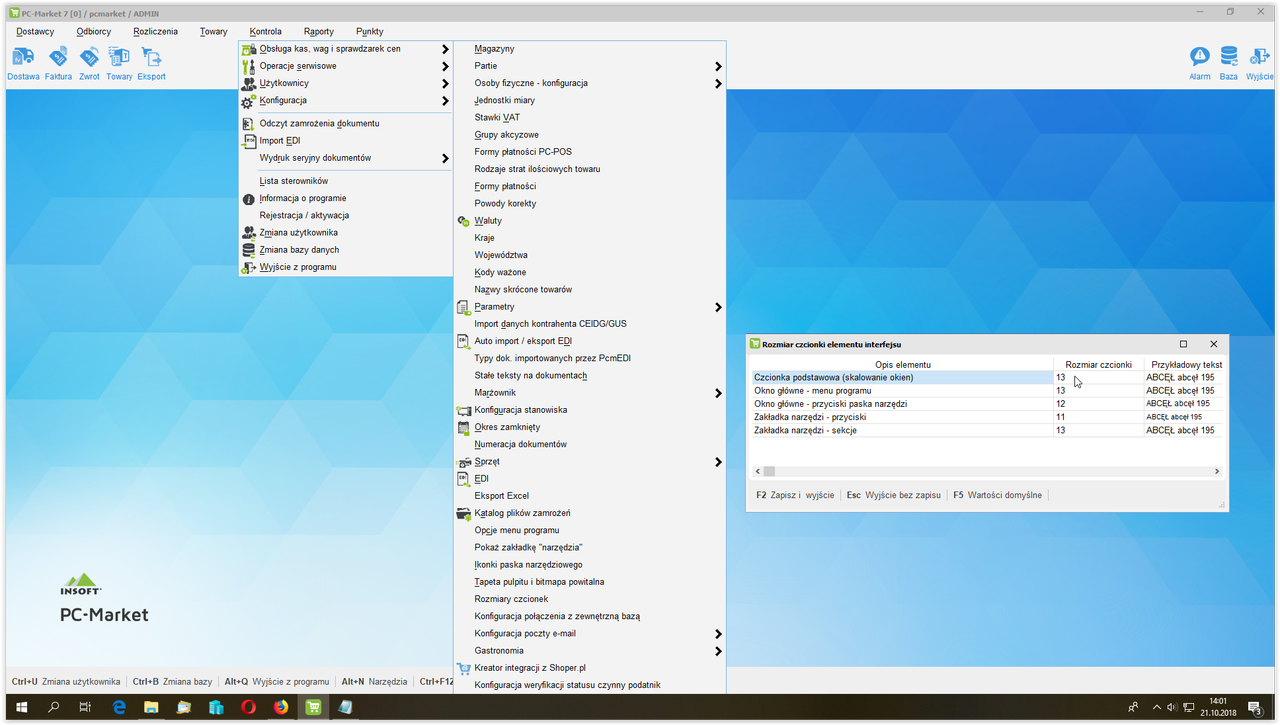This screenshot has width=1280, height=725.
Task: Select row Zakładka narzędzi - przyciski
Action: click(987, 417)
